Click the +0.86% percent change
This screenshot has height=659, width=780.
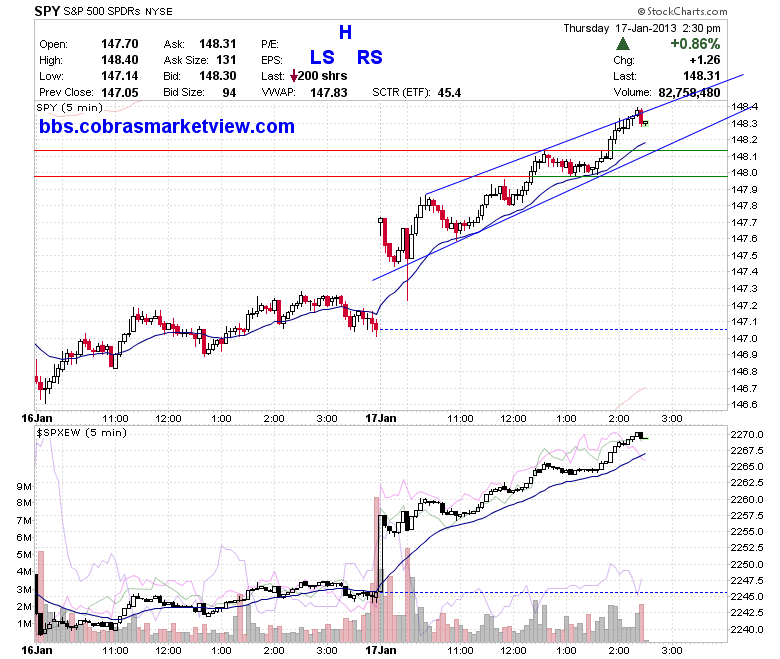coord(695,44)
